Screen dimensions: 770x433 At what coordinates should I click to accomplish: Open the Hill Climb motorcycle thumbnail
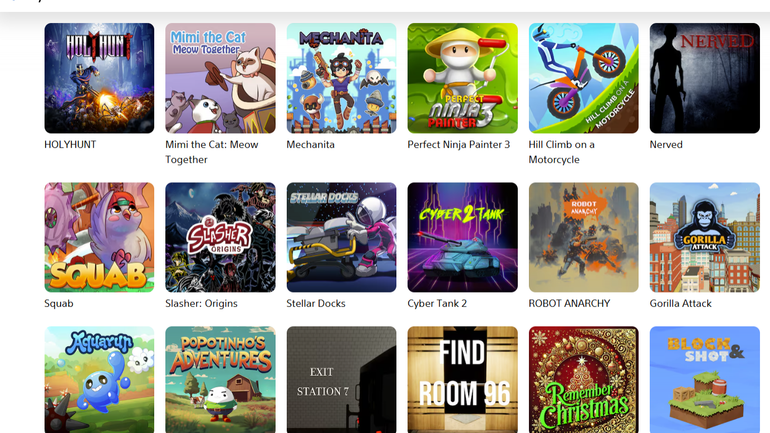(583, 78)
